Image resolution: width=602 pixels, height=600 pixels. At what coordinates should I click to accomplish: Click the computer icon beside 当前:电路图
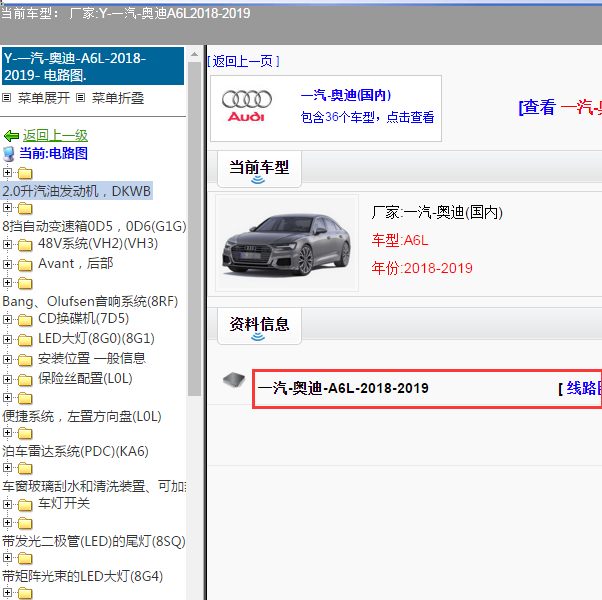(9, 154)
